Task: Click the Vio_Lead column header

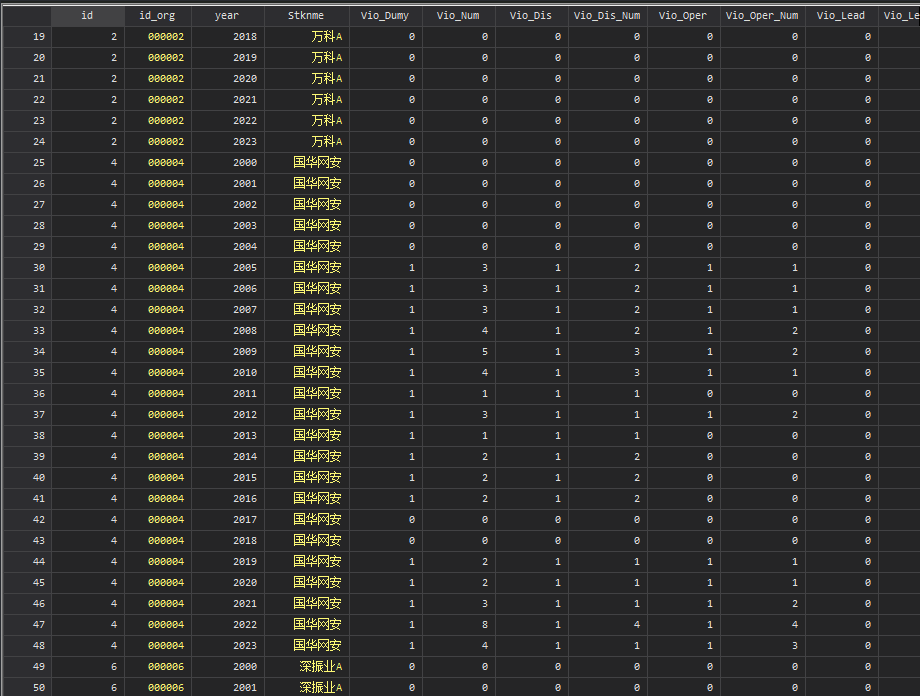Action: click(840, 16)
